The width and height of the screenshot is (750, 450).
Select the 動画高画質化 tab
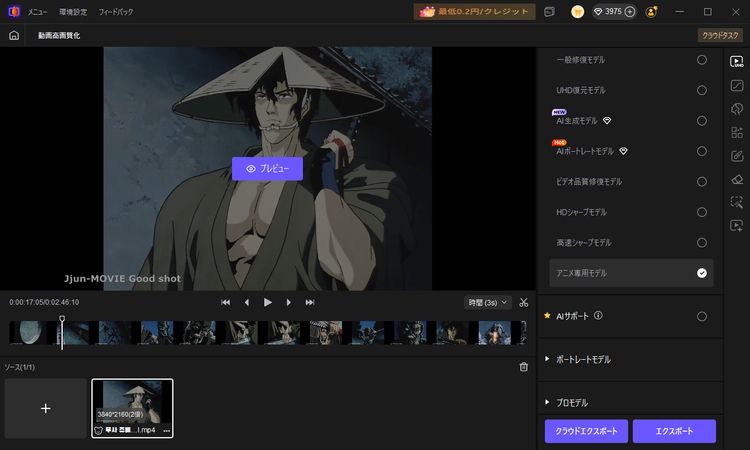click(59, 35)
